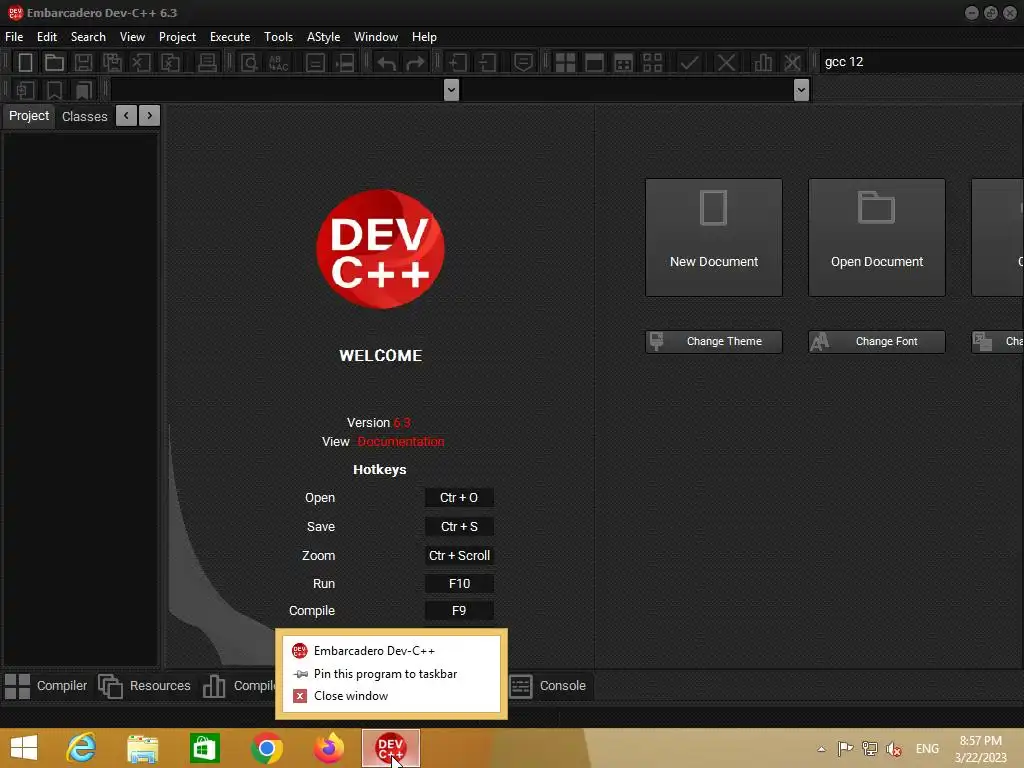Click the four outlined squares rebuild icon
Viewport: 1024px width, 768px height.
(x=652, y=63)
